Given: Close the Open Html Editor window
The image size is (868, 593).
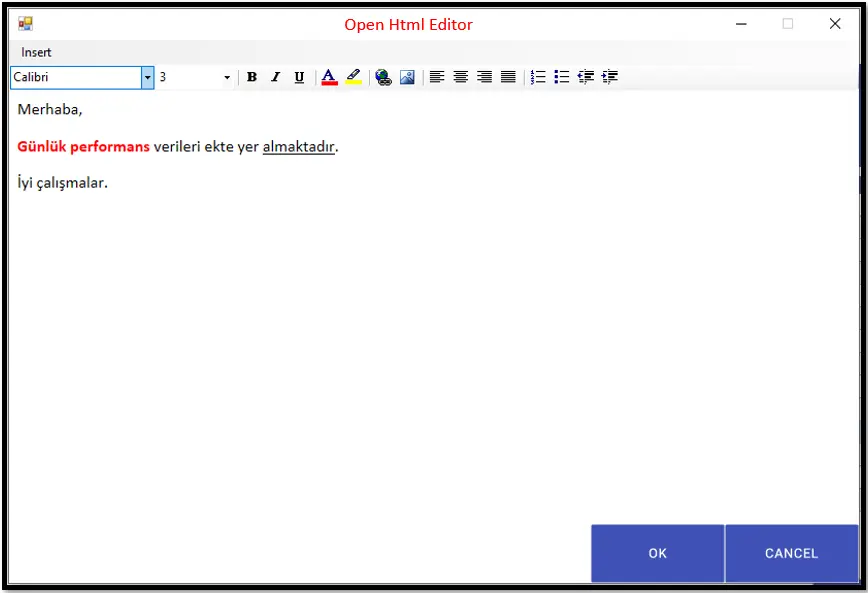Looking at the screenshot, I should pyautogui.click(x=835, y=24).
